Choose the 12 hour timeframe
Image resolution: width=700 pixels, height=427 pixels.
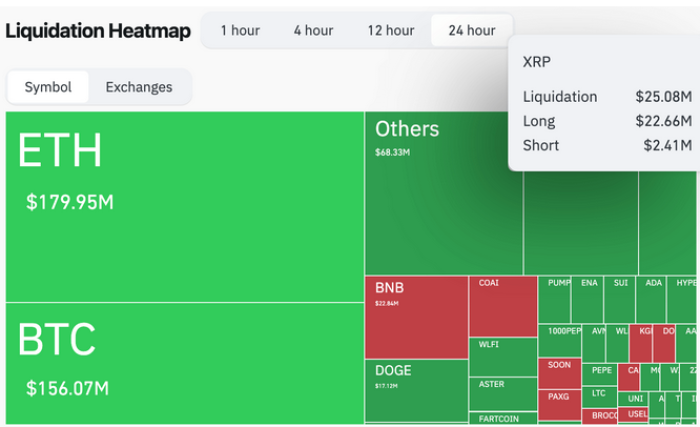tap(391, 30)
